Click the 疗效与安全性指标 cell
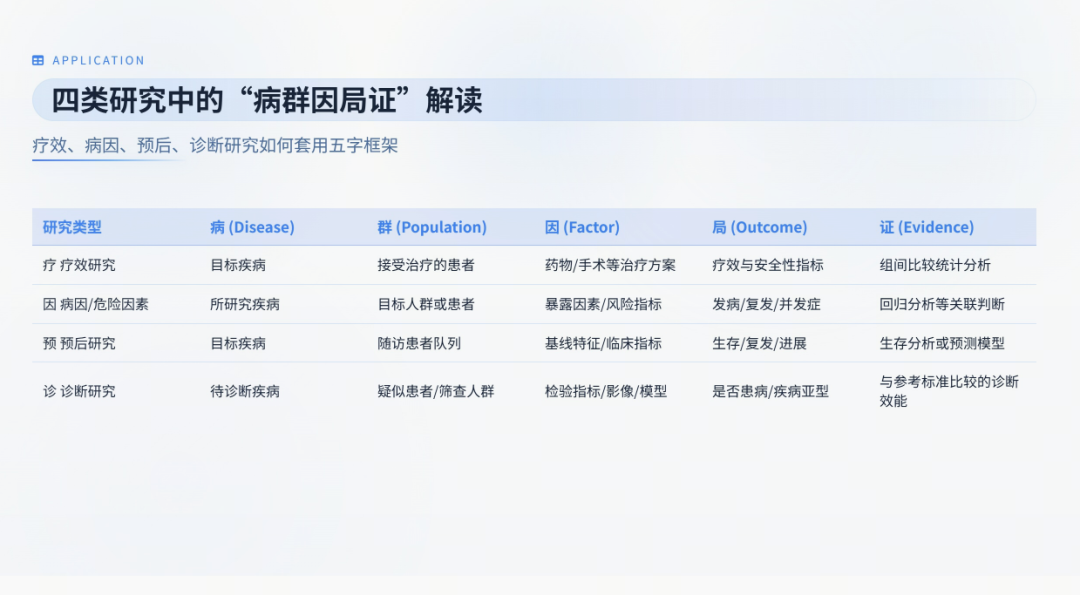The width and height of the screenshot is (1080, 595). pyautogui.click(x=768, y=265)
